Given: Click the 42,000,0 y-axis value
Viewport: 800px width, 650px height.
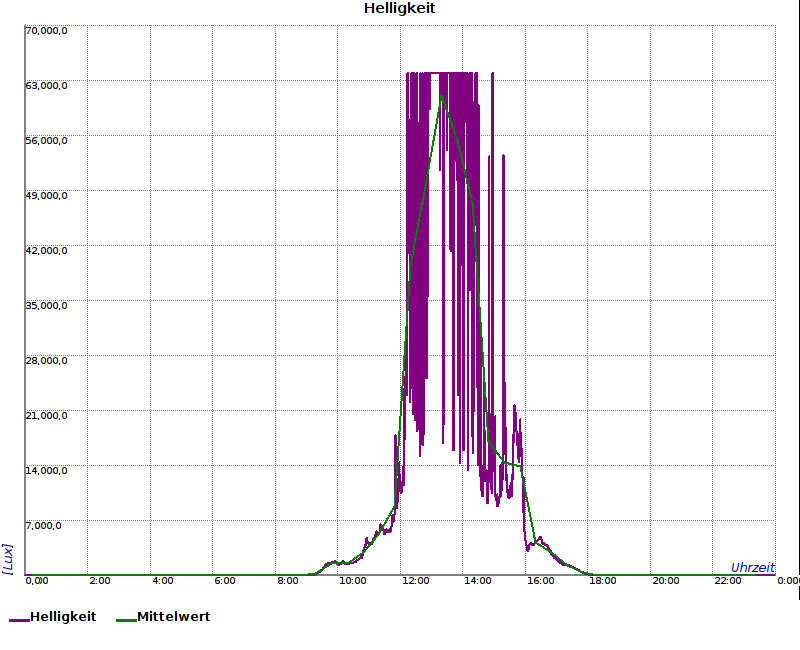Looking at the screenshot, I should (46, 251).
